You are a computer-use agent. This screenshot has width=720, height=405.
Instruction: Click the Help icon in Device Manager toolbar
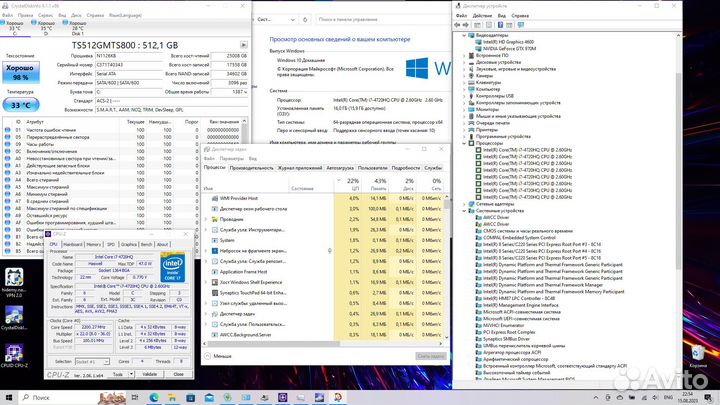point(500,25)
